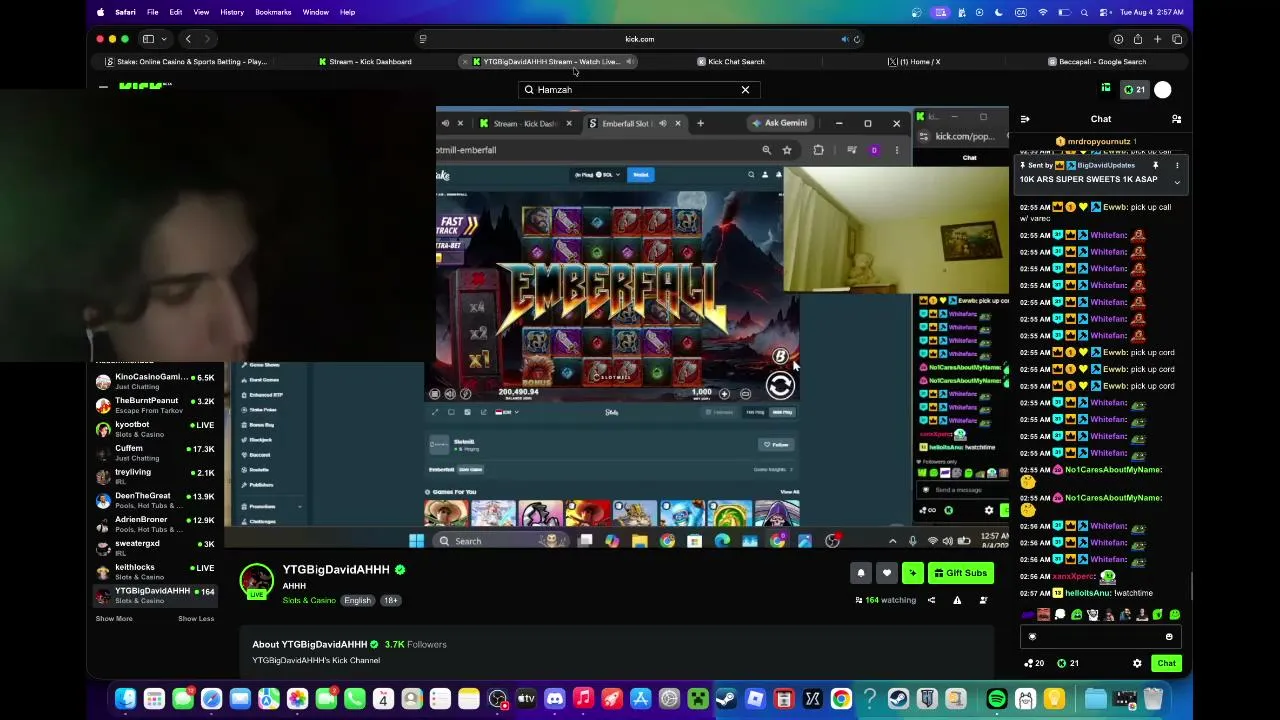Open Safari share sheet icon

click(1137, 39)
